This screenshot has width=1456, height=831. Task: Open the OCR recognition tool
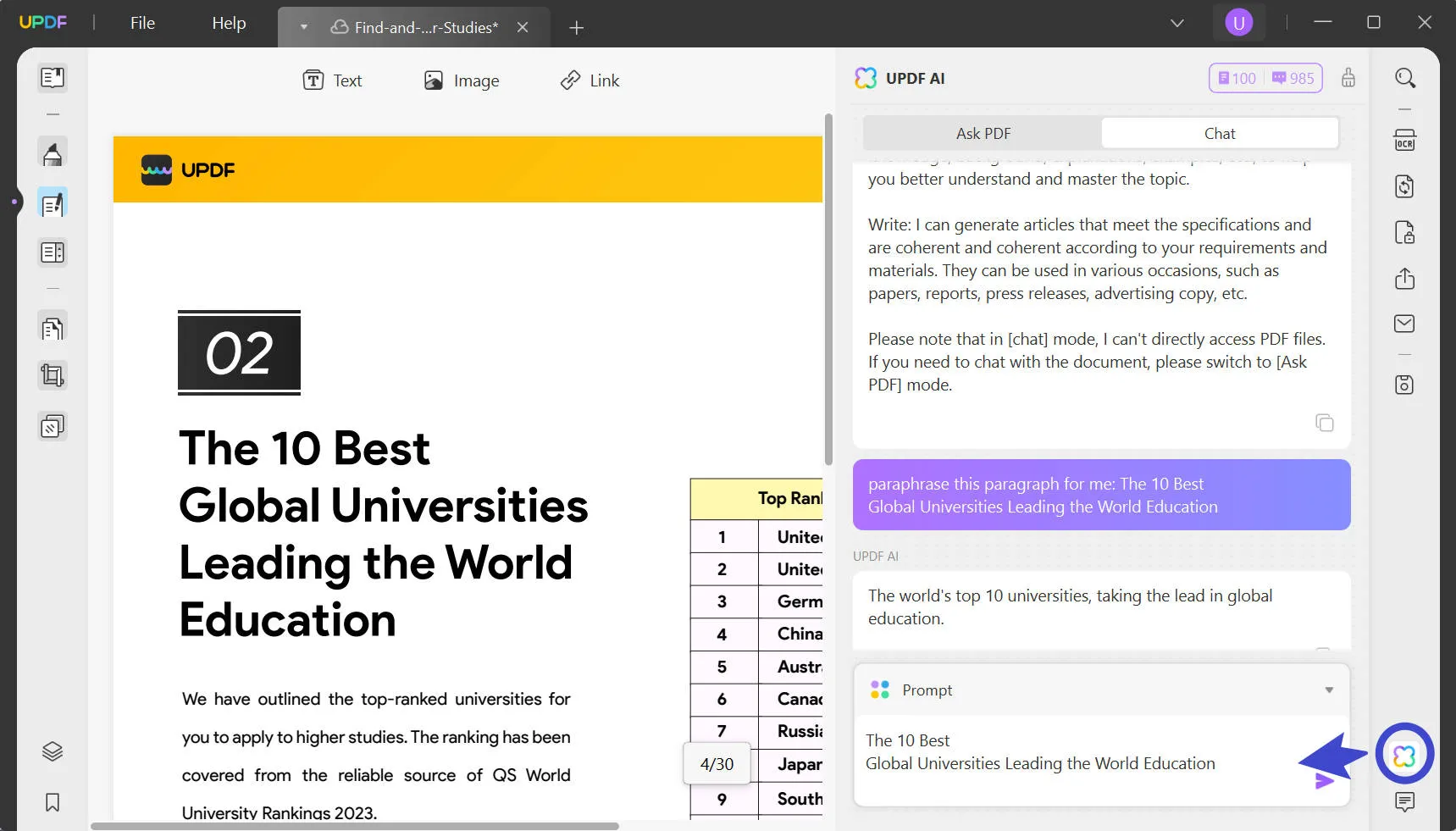coord(1404,141)
